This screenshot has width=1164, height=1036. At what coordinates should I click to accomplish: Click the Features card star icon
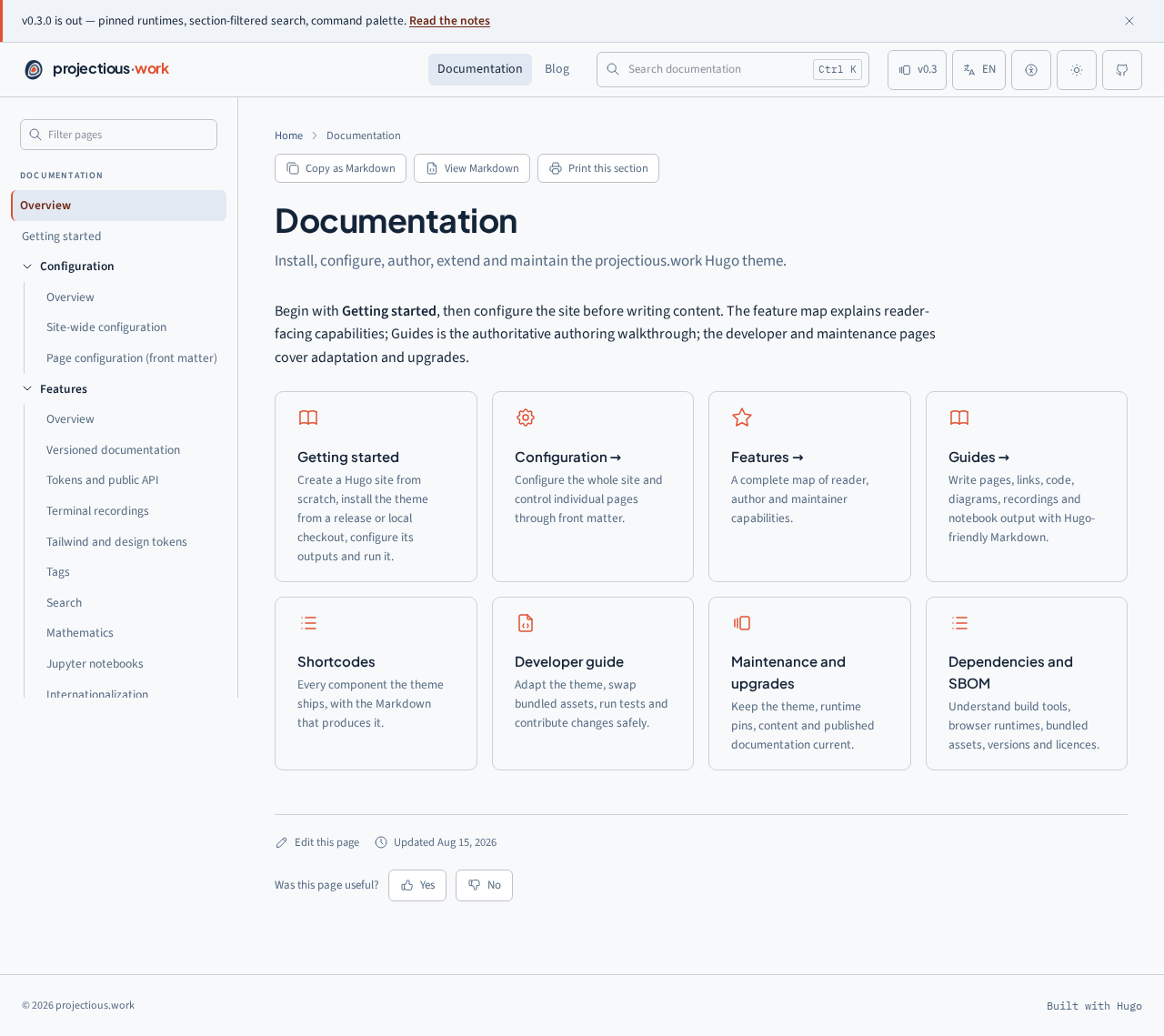[x=742, y=417]
